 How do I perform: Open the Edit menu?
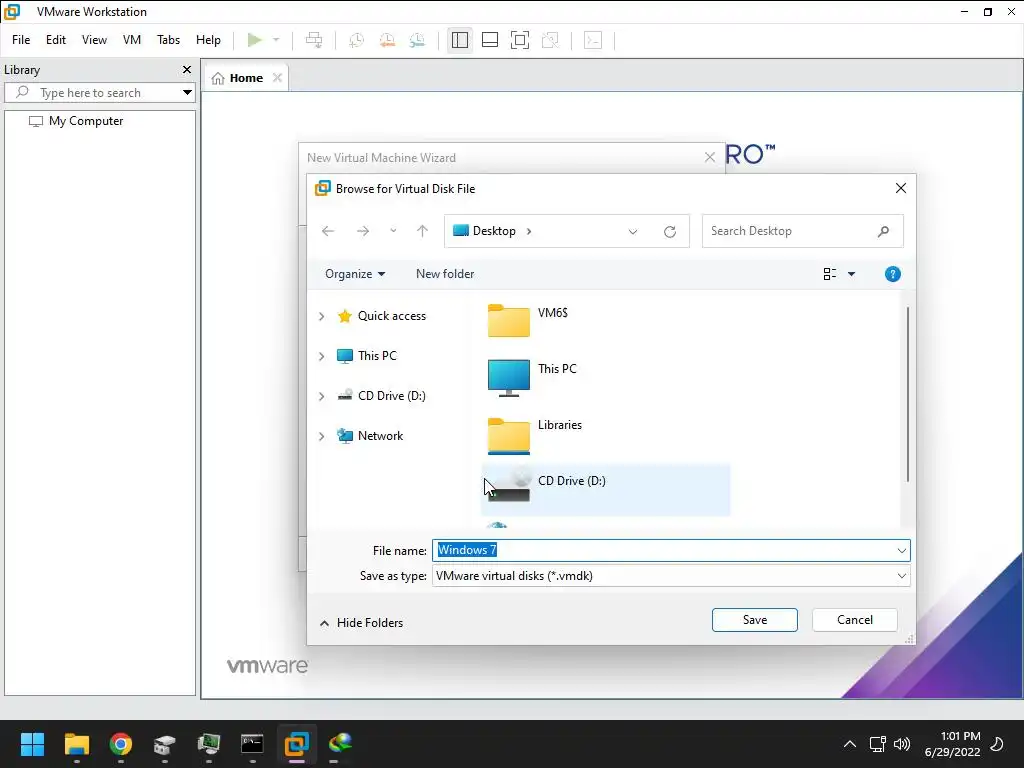[x=56, y=40]
